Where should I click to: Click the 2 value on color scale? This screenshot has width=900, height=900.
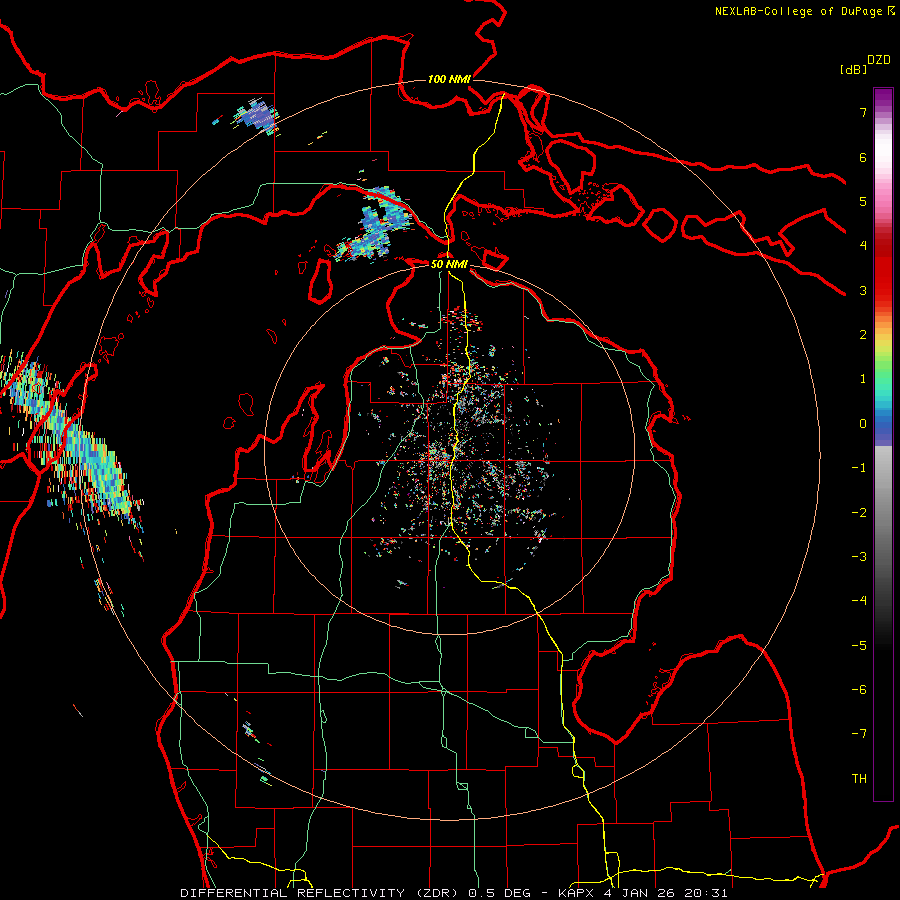pyautogui.click(x=863, y=335)
